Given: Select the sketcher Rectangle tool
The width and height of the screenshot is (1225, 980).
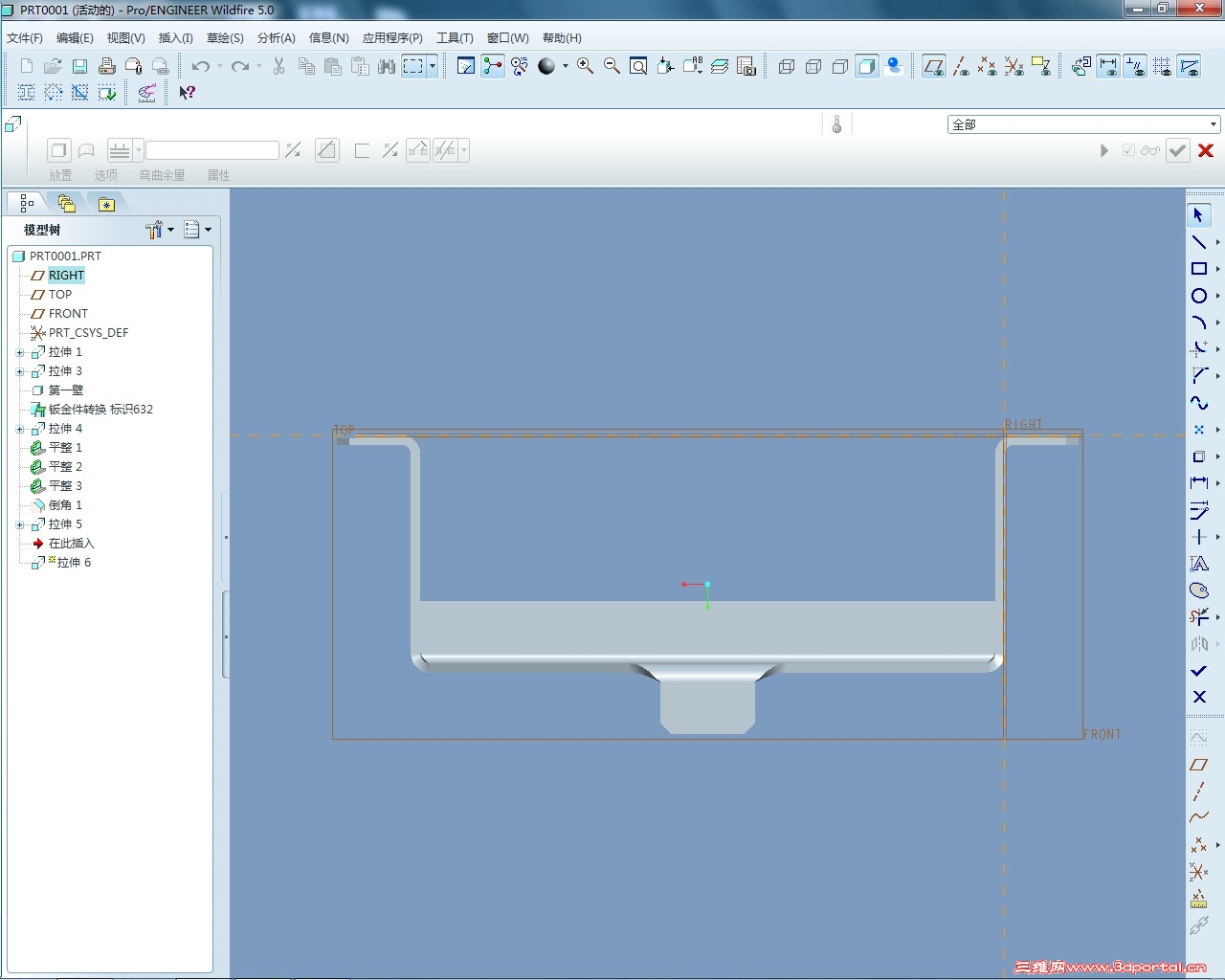Looking at the screenshot, I should click(x=1198, y=269).
